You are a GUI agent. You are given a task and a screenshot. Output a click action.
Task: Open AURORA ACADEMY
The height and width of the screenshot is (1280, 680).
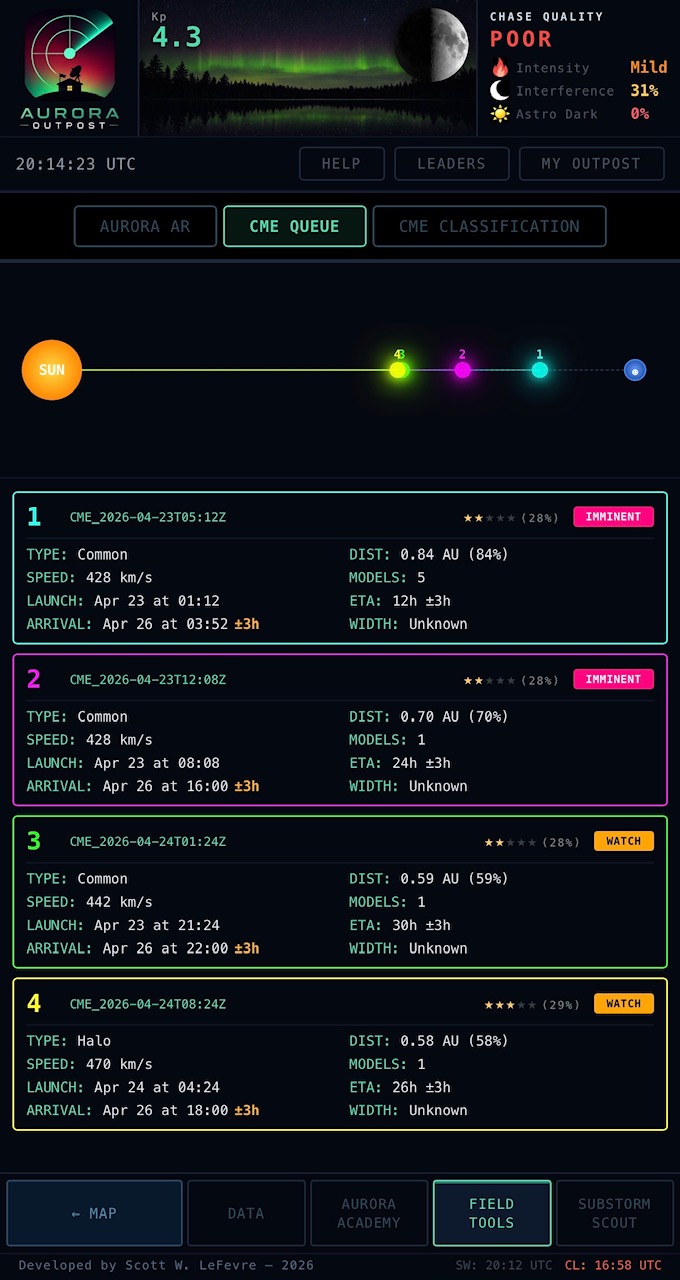tap(369, 1213)
